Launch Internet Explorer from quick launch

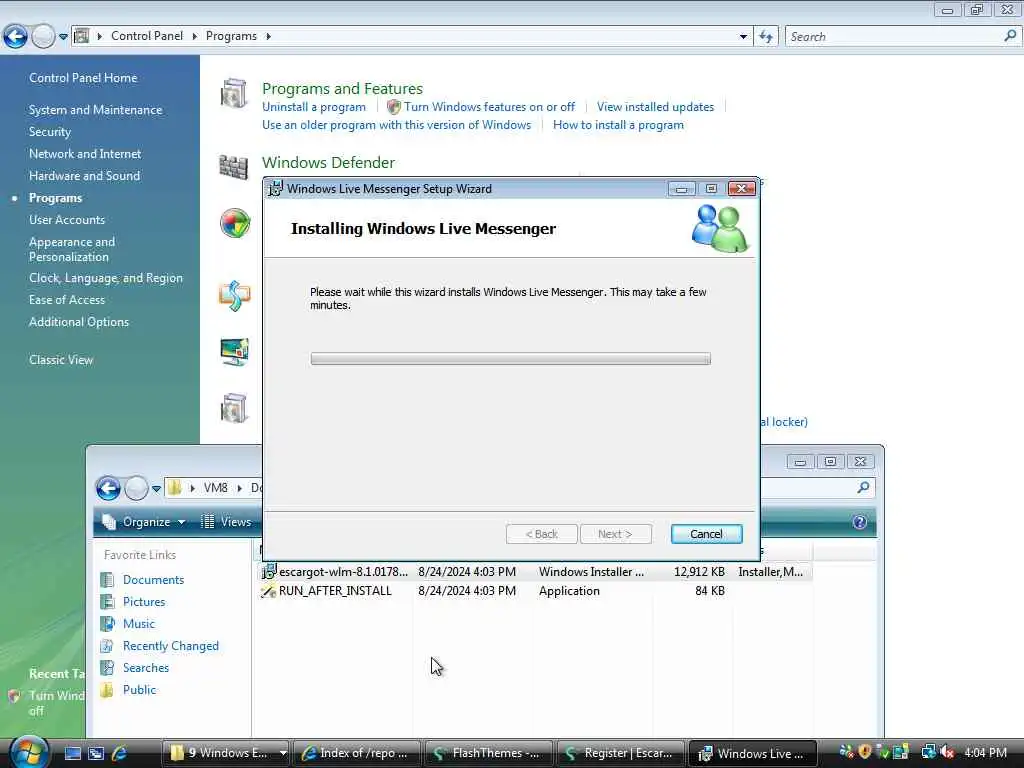pyautogui.click(x=119, y=753)
